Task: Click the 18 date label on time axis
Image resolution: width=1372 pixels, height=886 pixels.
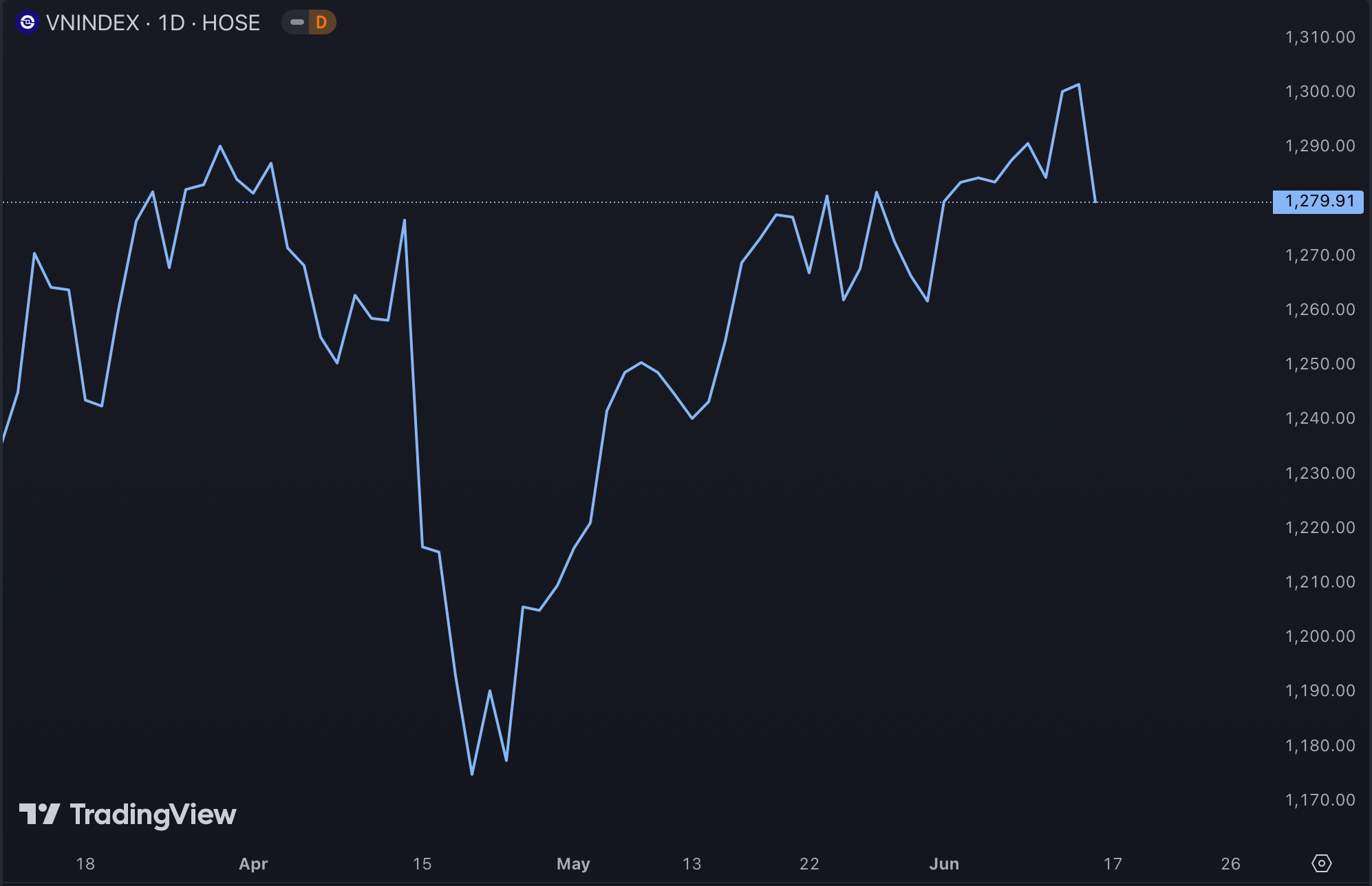Action: (85, 864)
